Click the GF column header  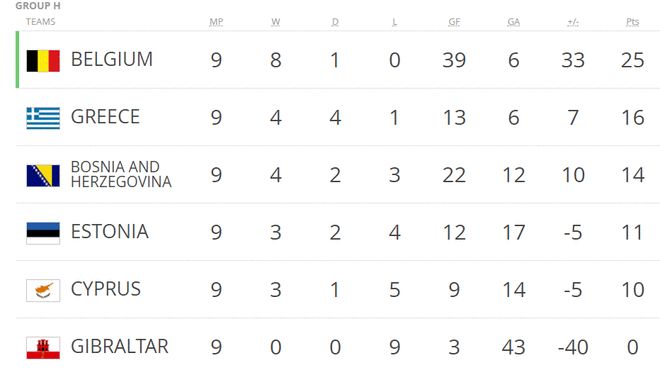(454, 22)
